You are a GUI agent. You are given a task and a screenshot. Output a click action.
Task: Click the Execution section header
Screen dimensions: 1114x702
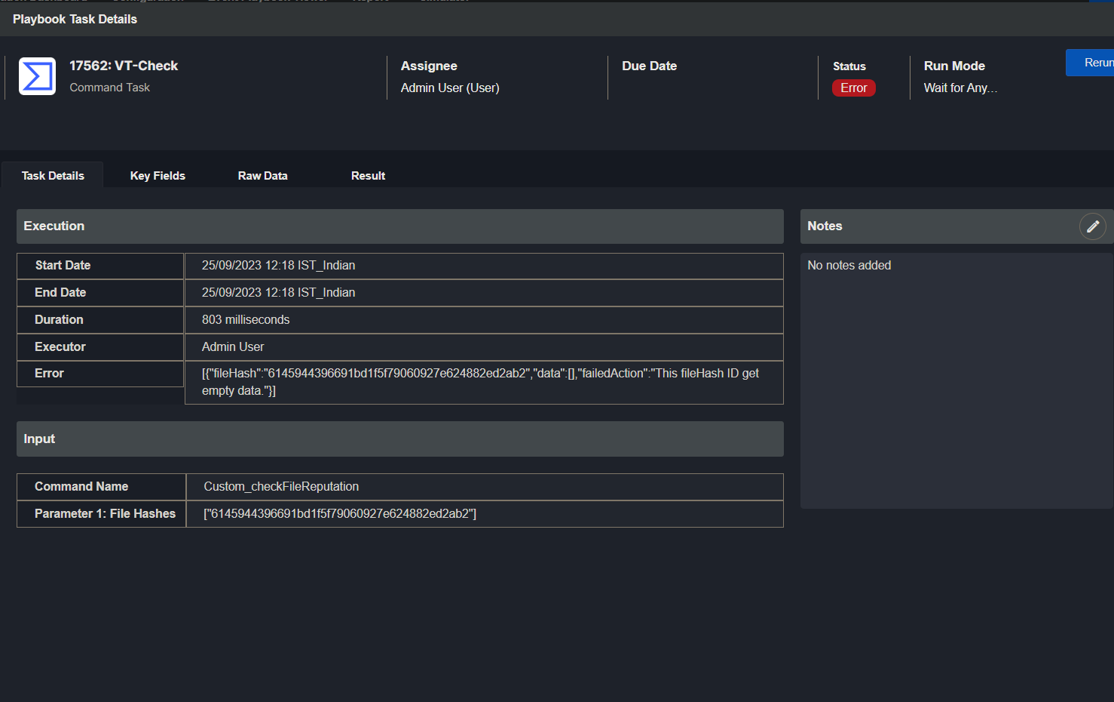(400, 226)
